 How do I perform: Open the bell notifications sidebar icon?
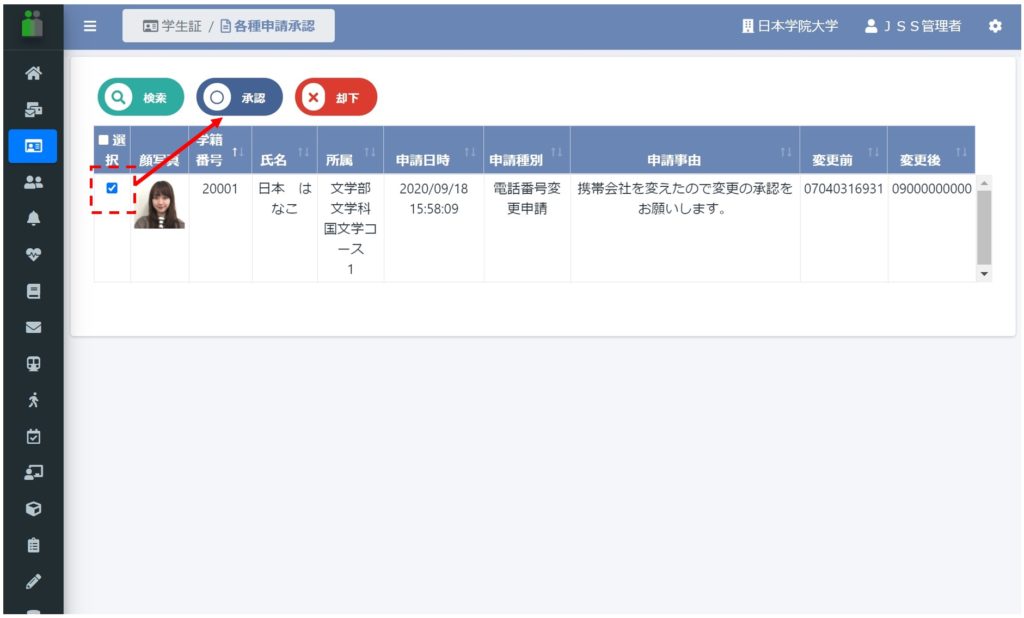33,219
